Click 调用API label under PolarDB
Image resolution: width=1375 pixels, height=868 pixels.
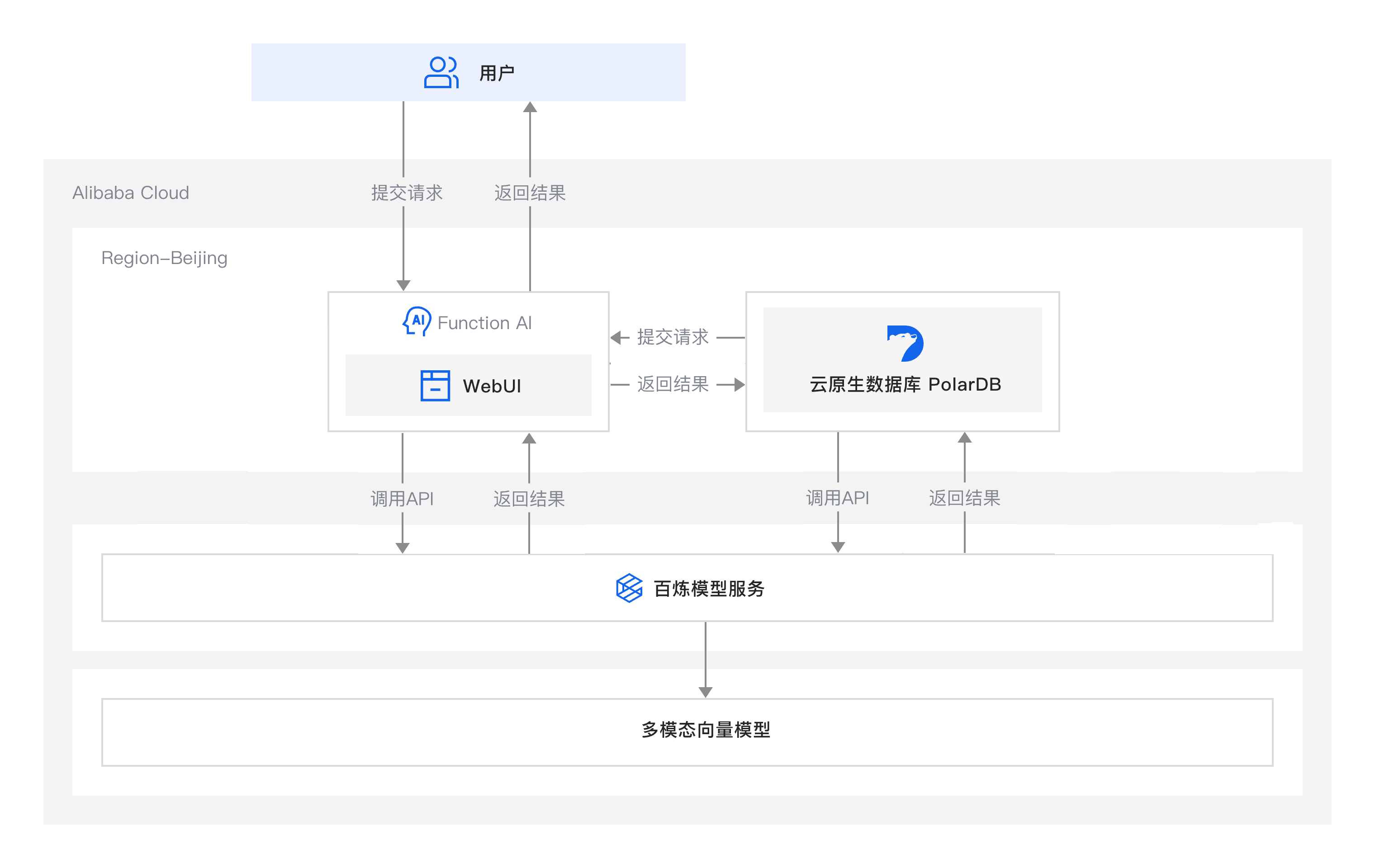click(x=837, y=498)
